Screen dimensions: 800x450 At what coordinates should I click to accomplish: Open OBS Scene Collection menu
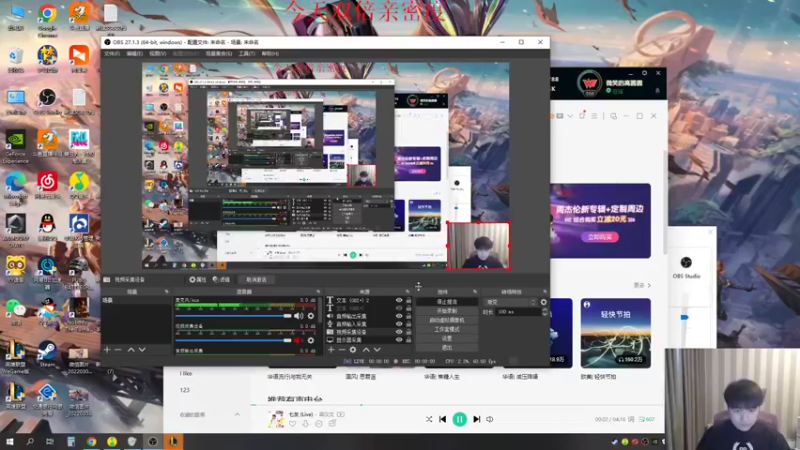click(218, 54)
